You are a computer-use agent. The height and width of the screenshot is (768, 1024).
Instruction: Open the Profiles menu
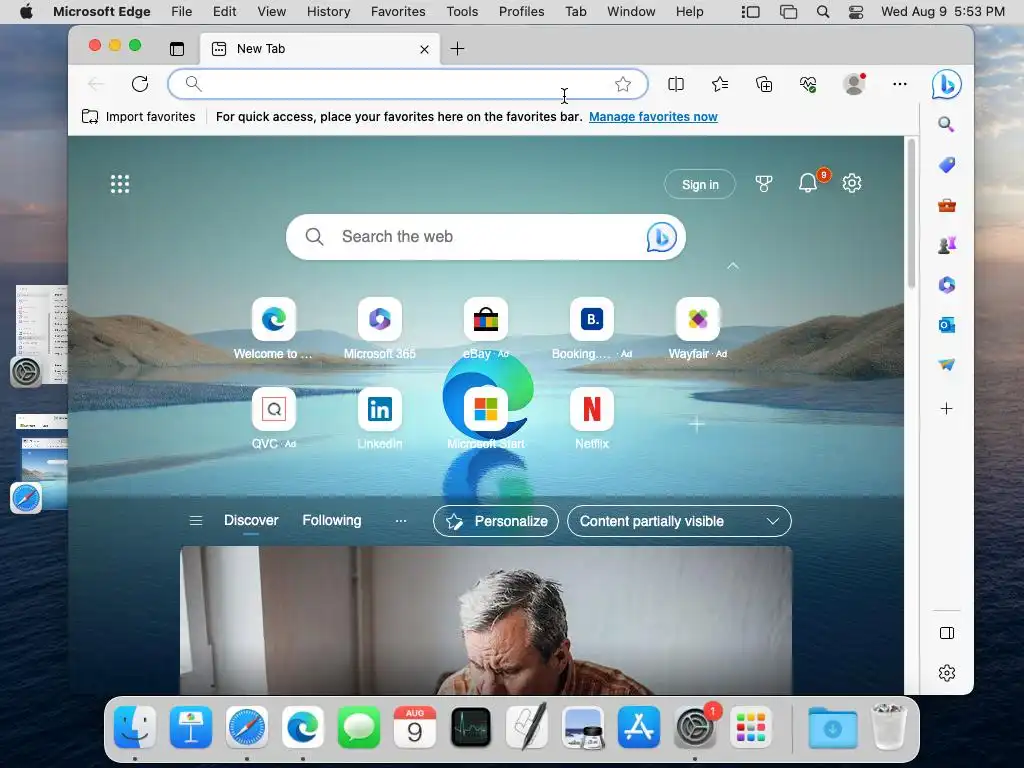point(521,12)
